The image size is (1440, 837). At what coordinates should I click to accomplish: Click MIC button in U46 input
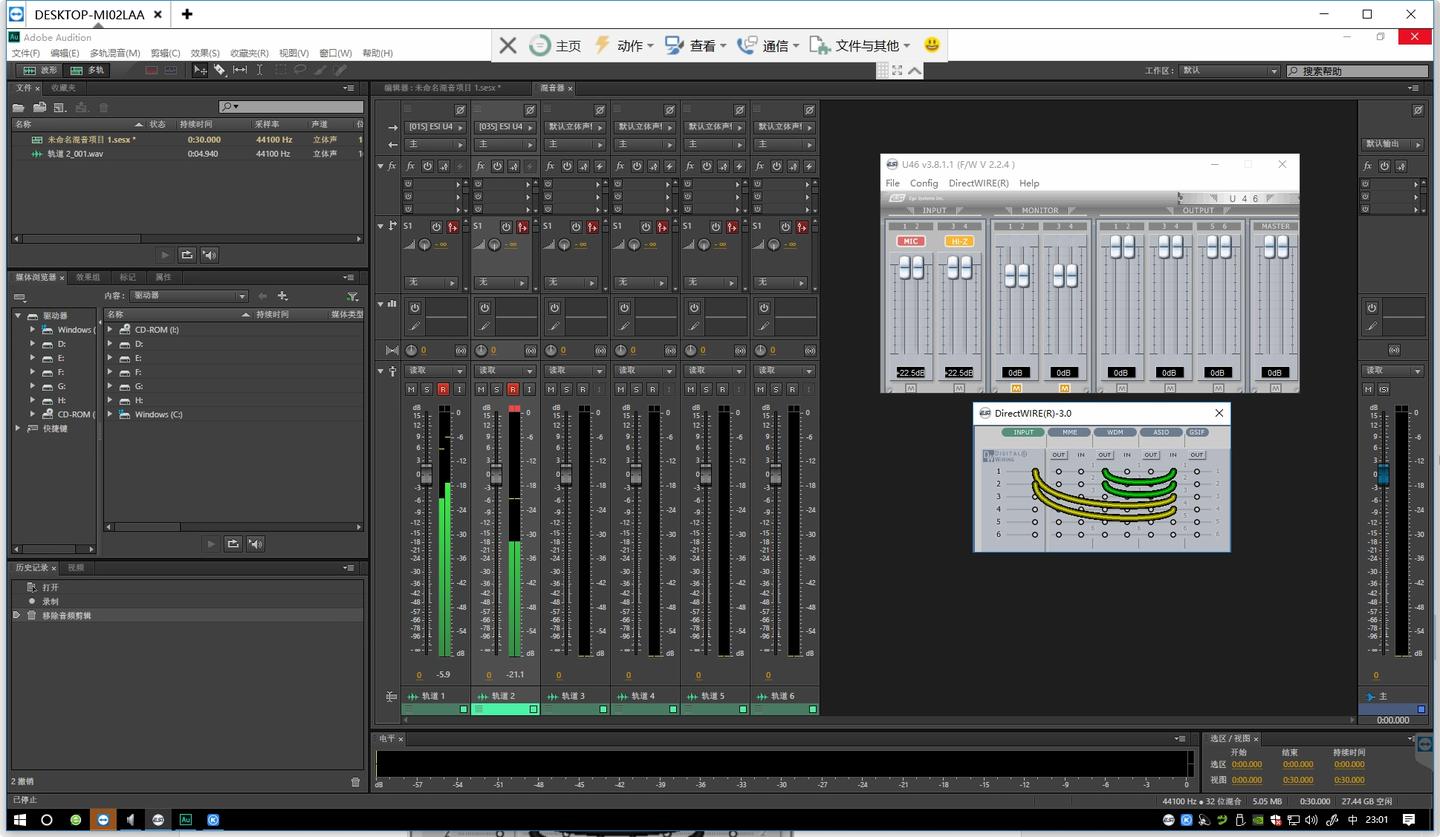pos(911,241)
